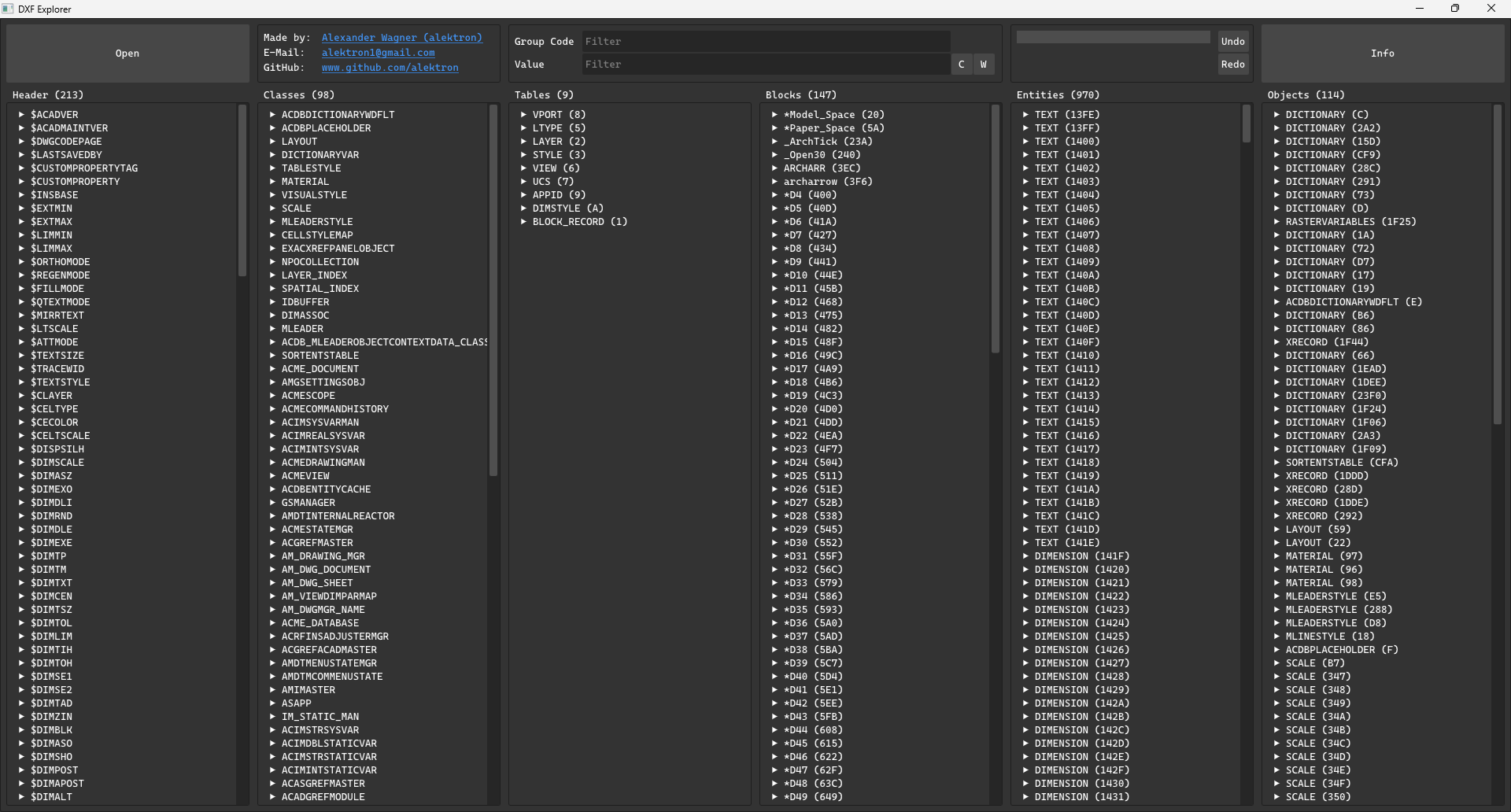Viewport: 1511px width, 812px height.
Task: Expand the $DIMSCALE header variable
Action: (x=21, y=463)
